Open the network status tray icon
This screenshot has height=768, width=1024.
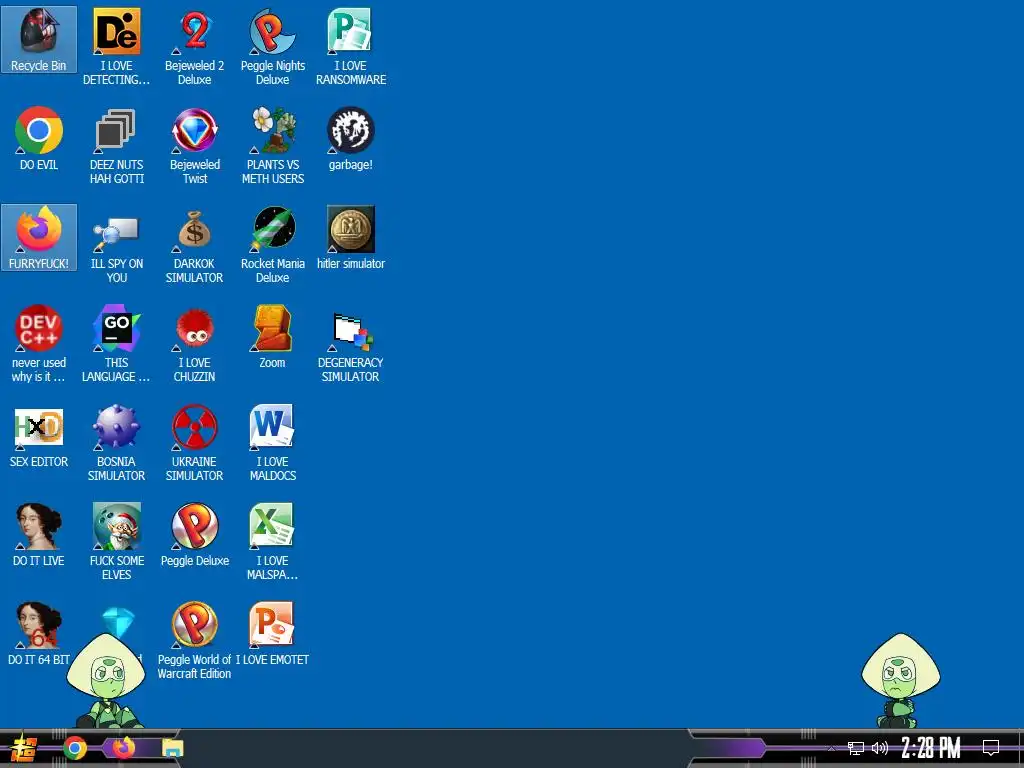856,748
